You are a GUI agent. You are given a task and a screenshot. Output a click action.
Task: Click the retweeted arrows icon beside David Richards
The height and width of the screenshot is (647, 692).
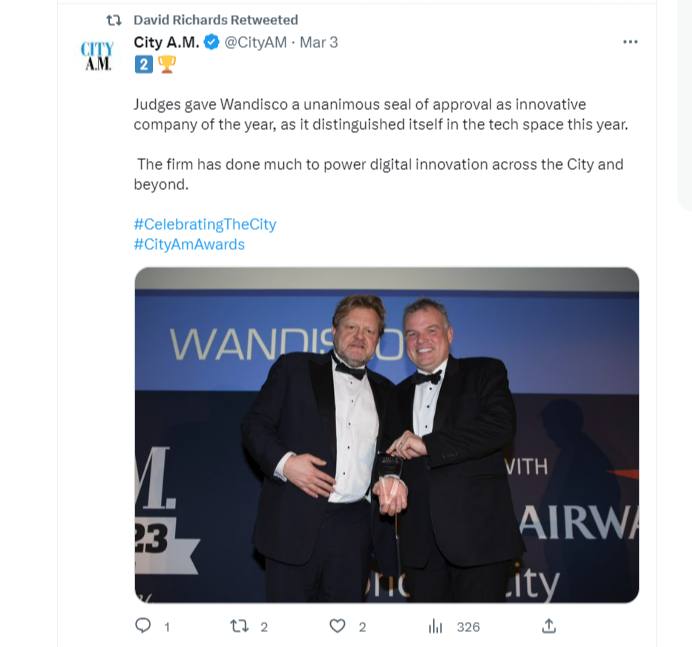click(x=114, y=20)
